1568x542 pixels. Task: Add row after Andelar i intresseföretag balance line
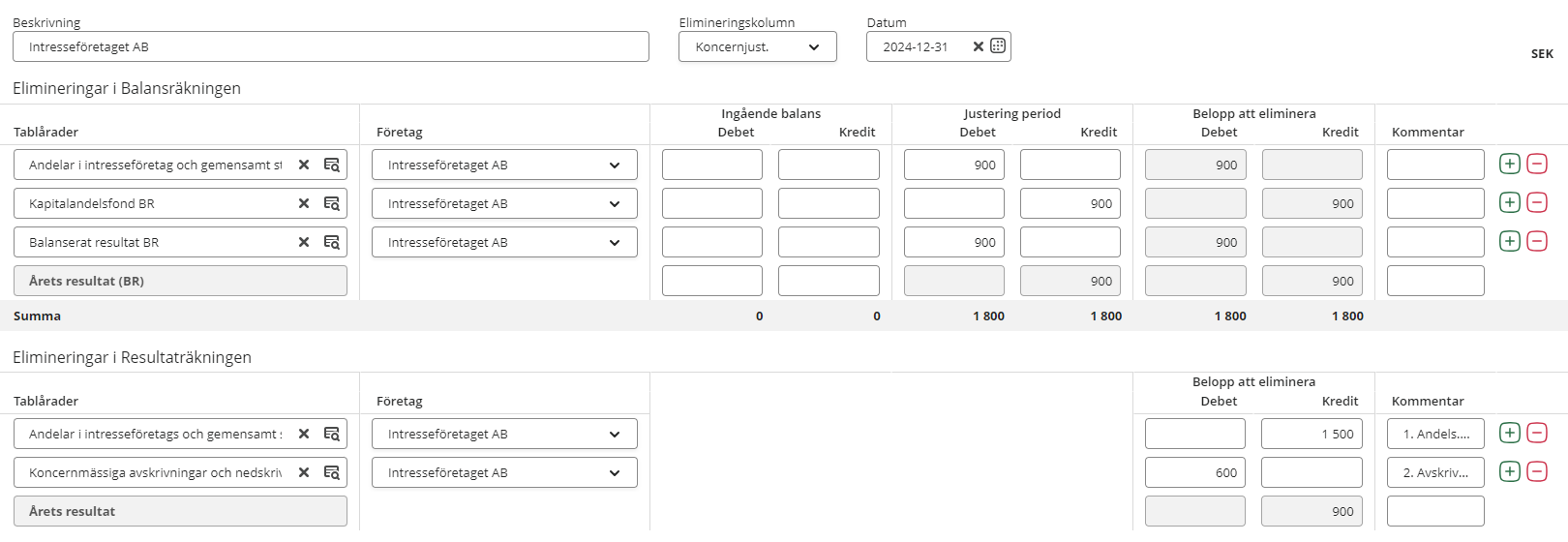1509,164
